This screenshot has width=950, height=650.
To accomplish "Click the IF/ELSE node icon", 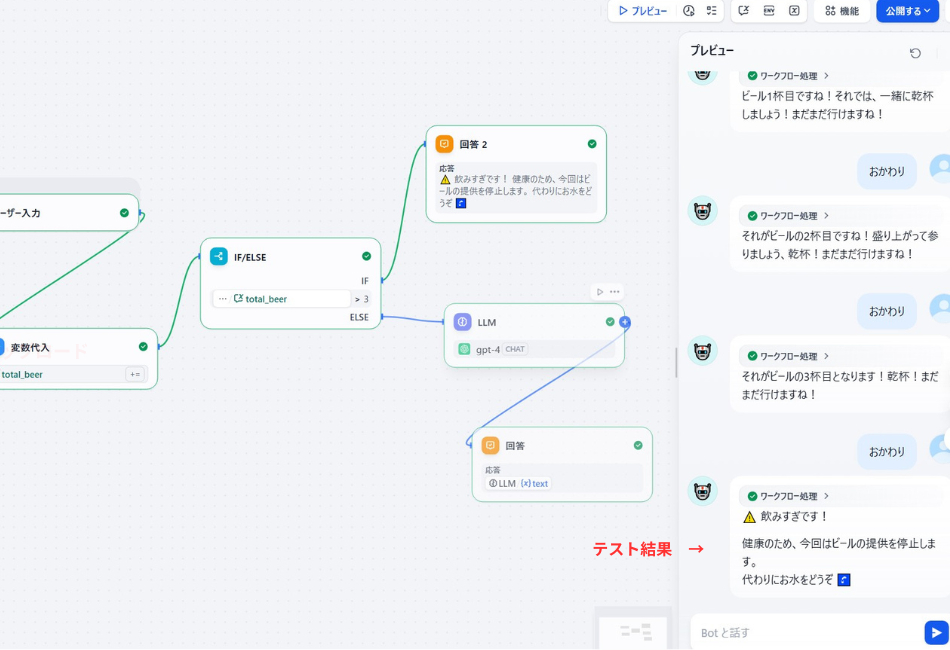I will [x=218, y=256].
